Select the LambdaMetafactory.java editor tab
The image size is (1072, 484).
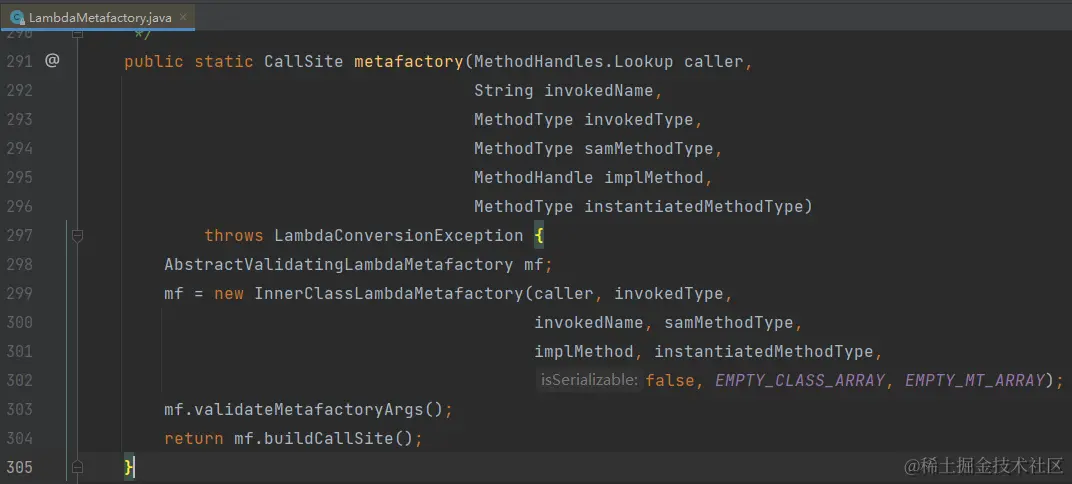pyautogui.click(x=98, y=17)
